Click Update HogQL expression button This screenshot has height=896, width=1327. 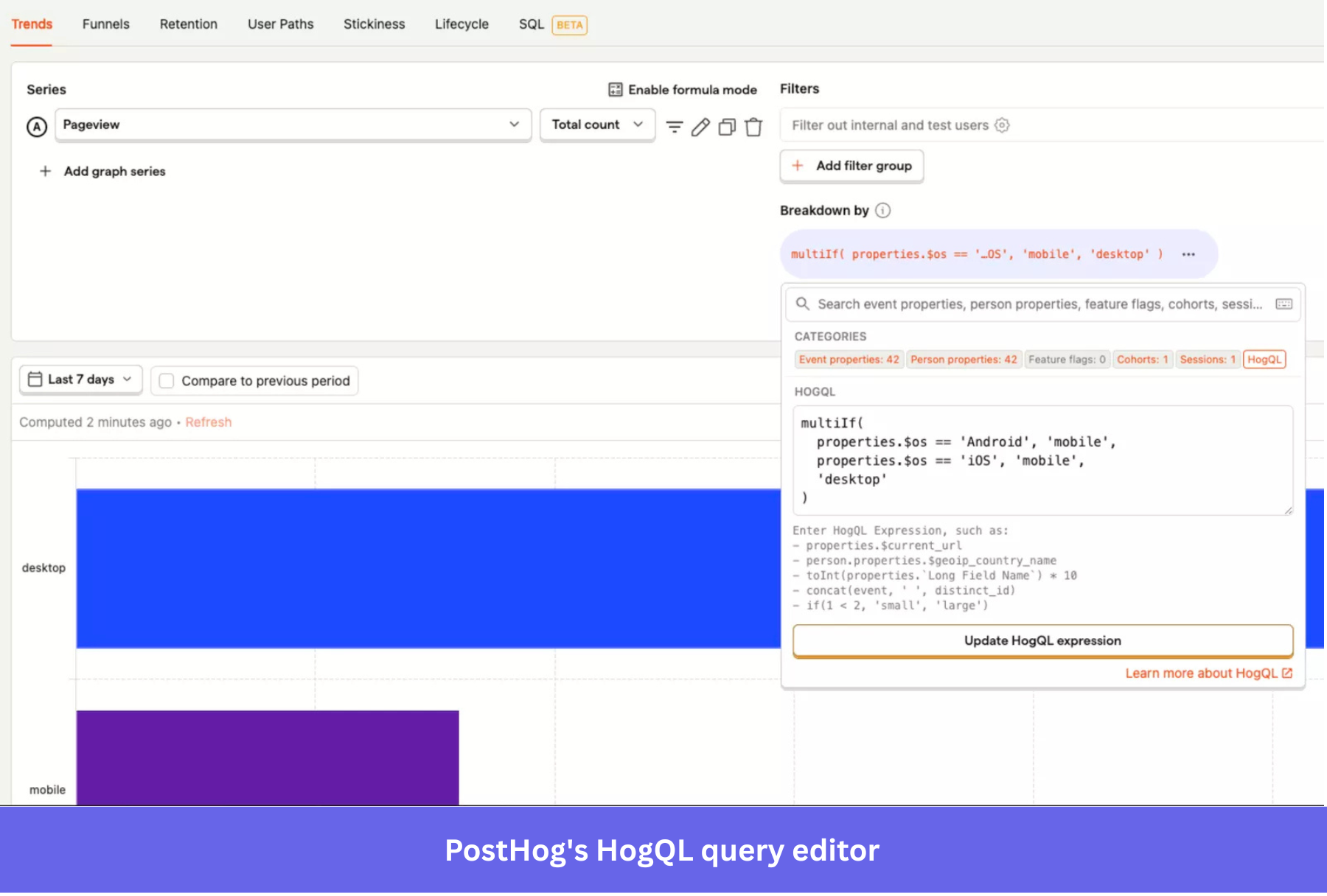coord(1042,641)
